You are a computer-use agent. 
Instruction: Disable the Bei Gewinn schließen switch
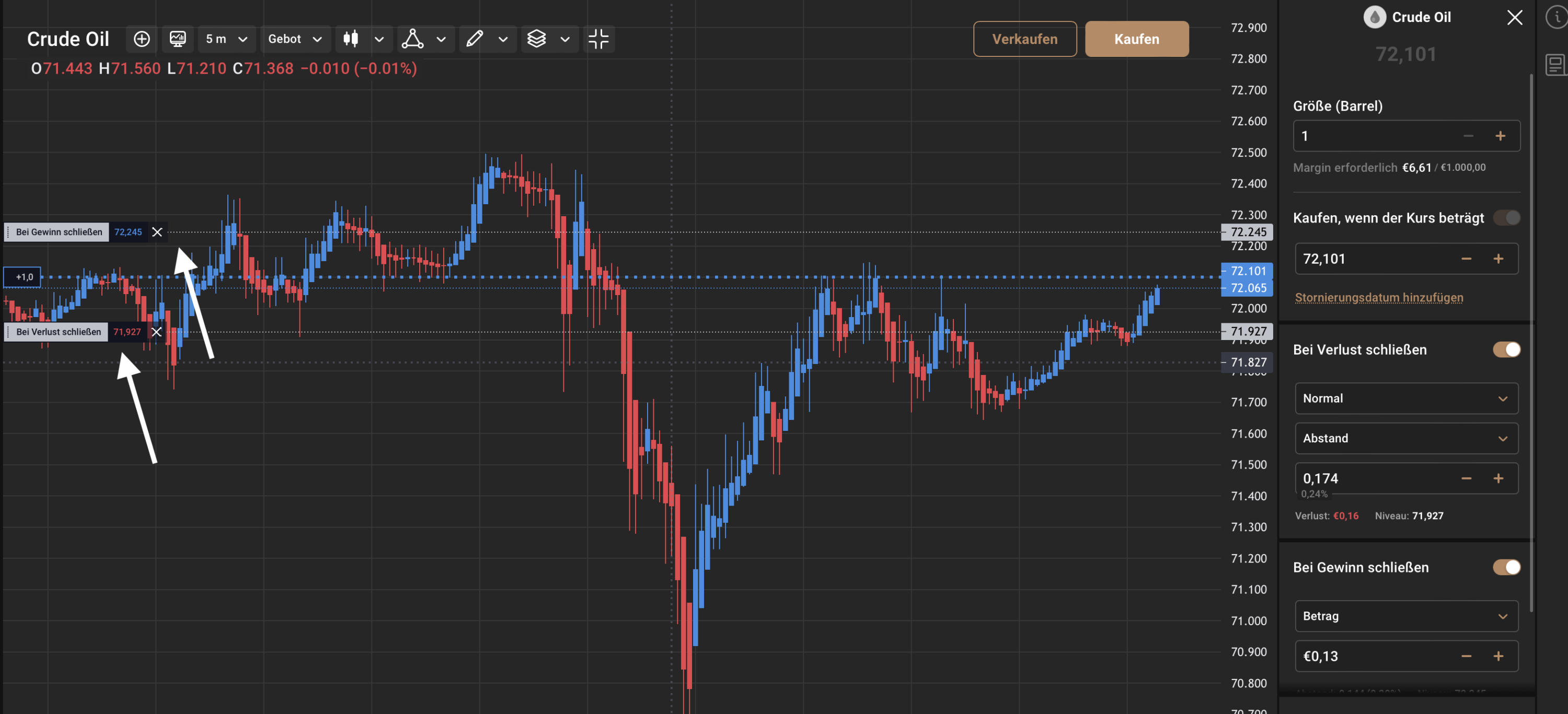(x=1506, y=567)
